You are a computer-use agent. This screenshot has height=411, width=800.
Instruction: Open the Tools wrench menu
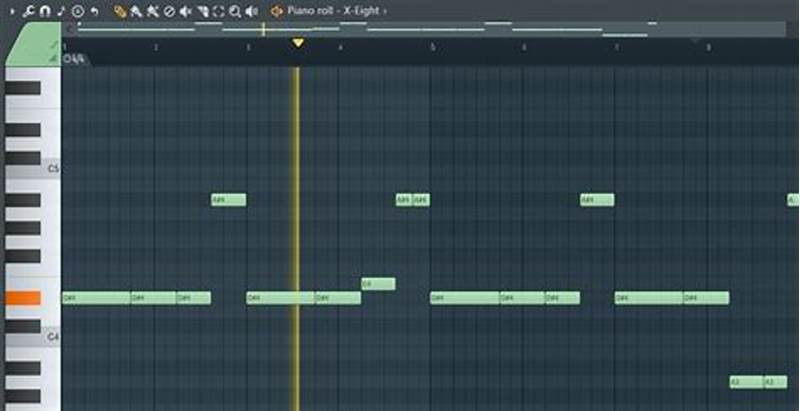pyautogui.click(x=29, y=11)
